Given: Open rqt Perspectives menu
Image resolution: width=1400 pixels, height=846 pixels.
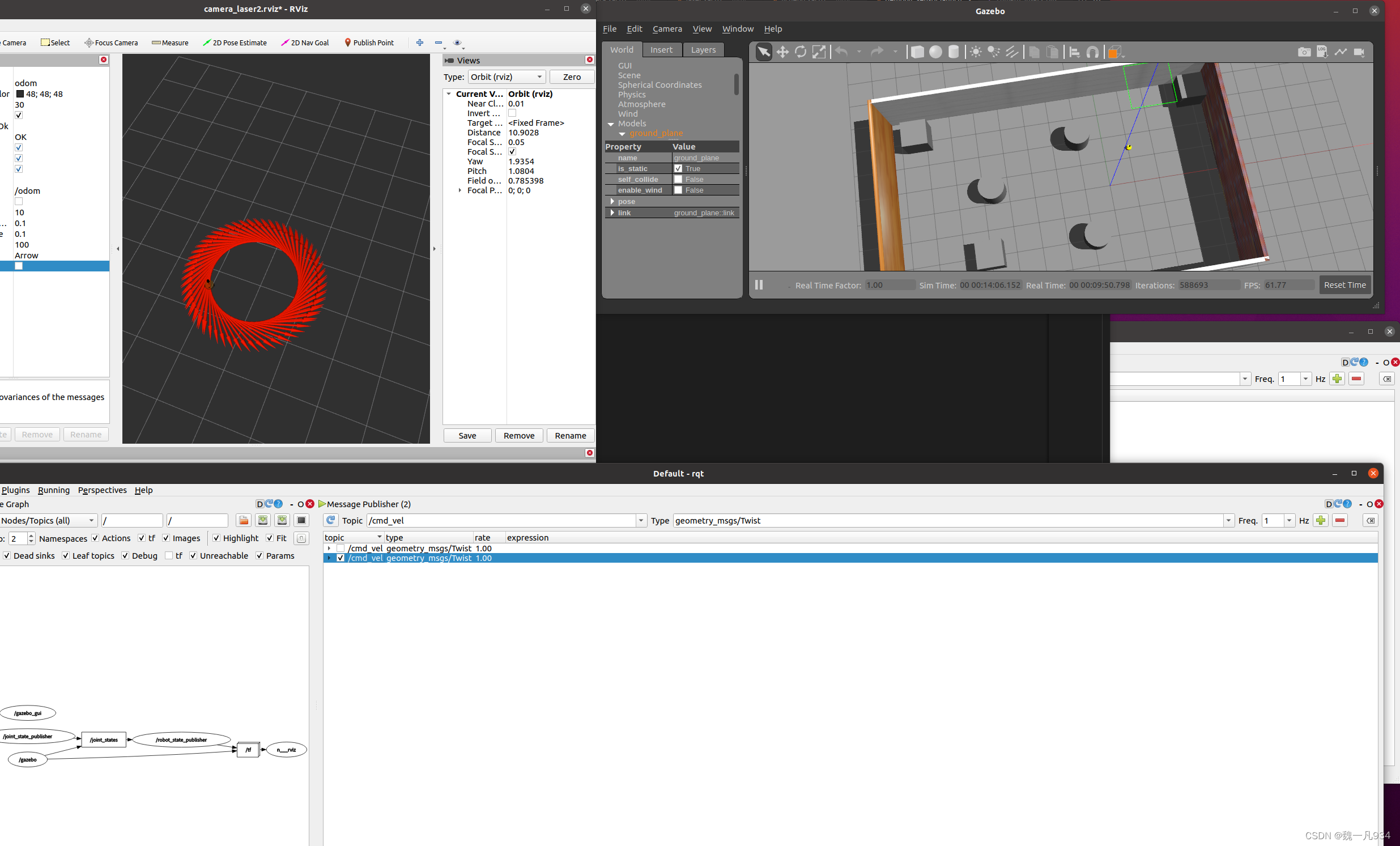Looking at the screenshot, I should [x=103, y=490].
